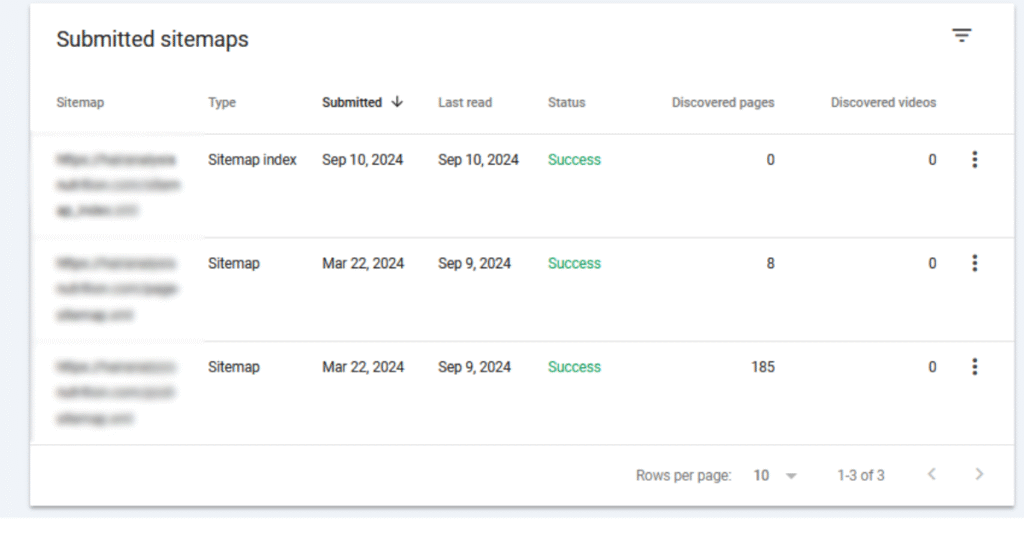Image resolution: width=1024 pixels, height=538 pixels.
Task: Click the Discovered videos column header
Action: click(883, 102)
